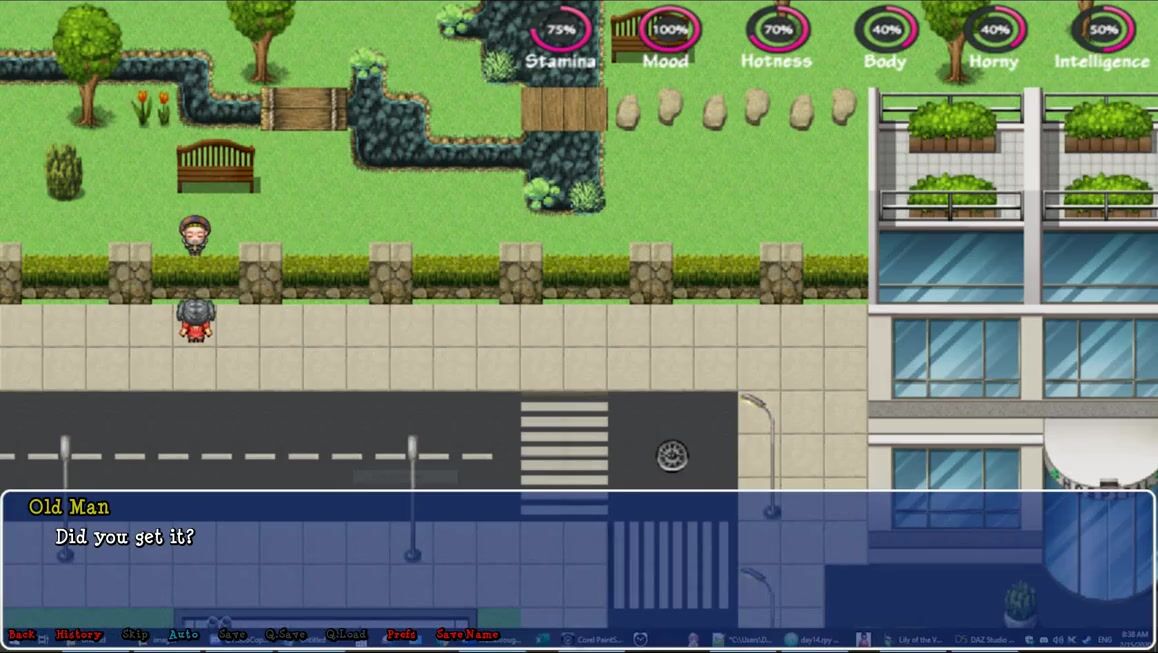Advance the "Did you get it?" dialogue
Viewport: 1158px width, 653px height.
pos(578,558)
